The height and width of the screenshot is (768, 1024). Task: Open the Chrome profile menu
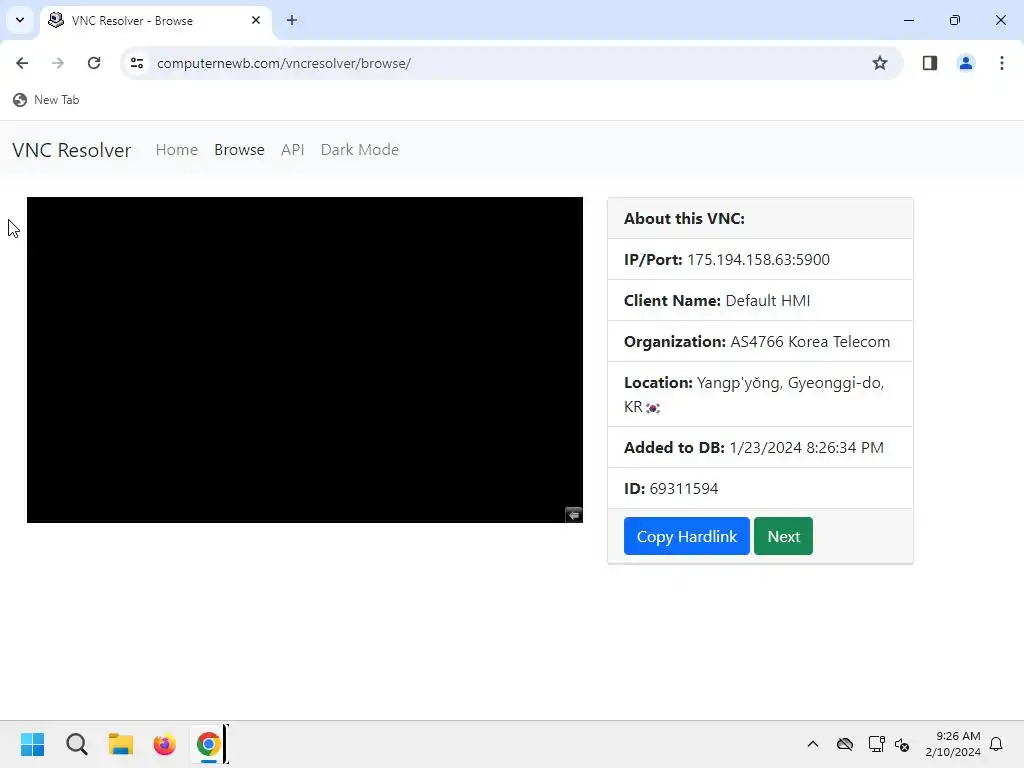pos(965,63)
